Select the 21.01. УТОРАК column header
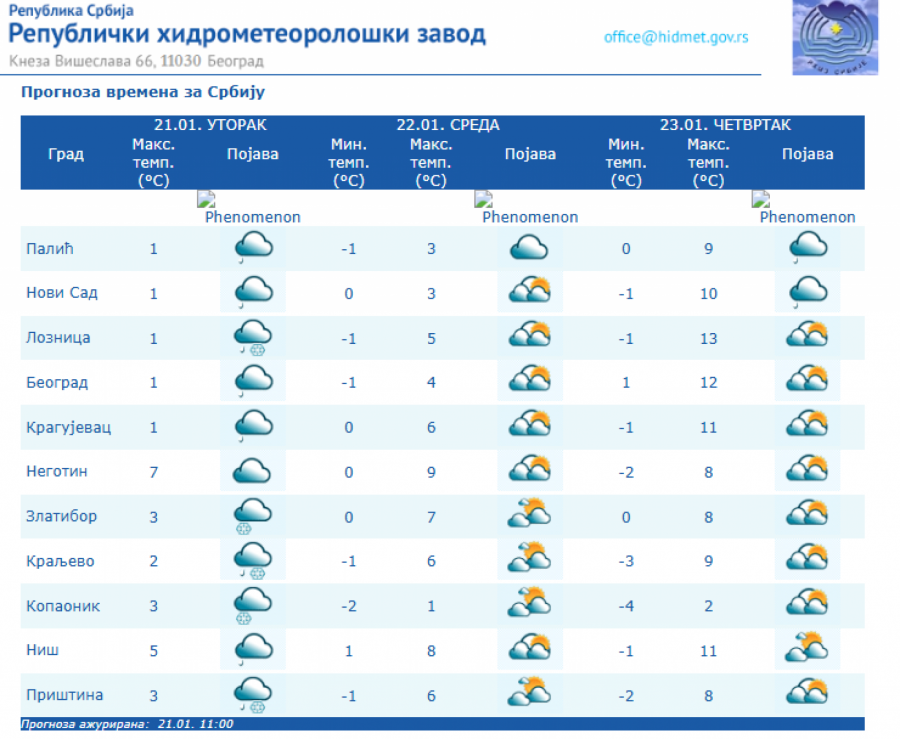This screenshot has width=900, height=739. tap(210, 125)
